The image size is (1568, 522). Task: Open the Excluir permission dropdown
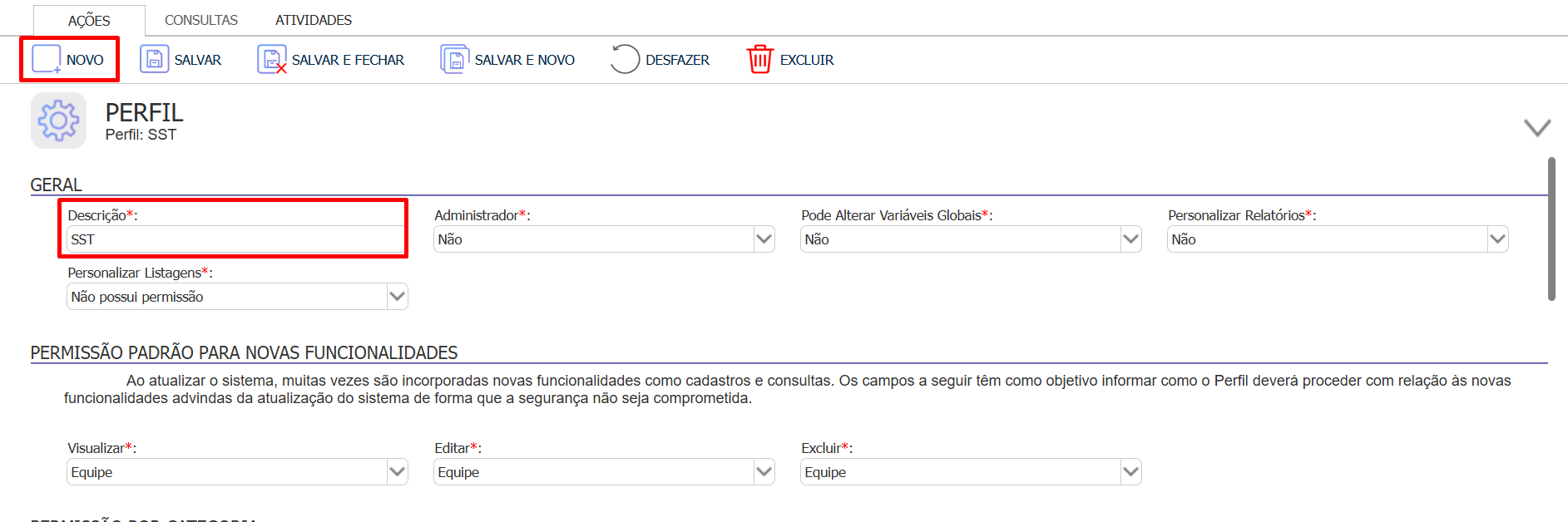[x=971, y=472]
